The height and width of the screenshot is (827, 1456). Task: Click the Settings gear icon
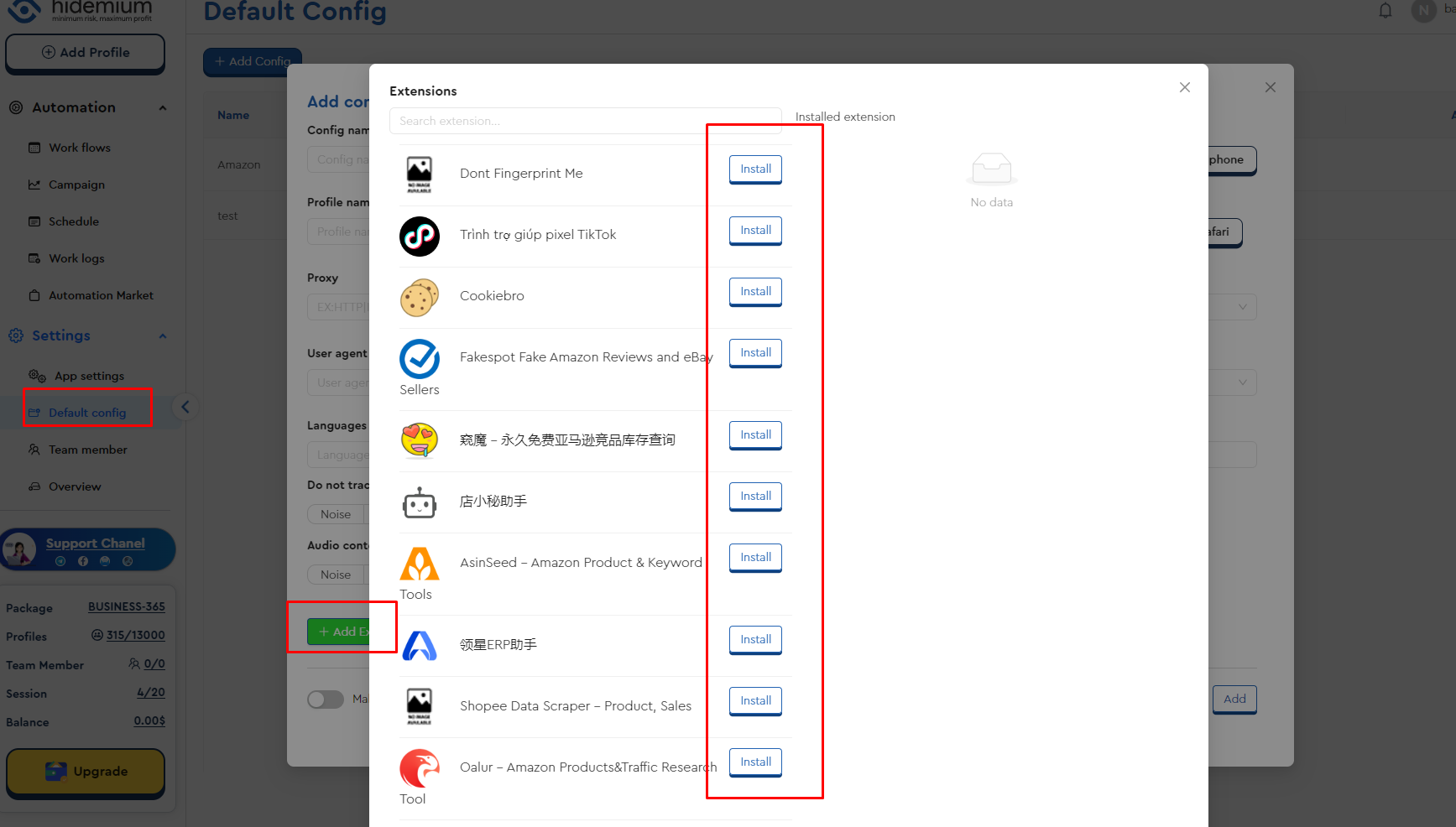click(x=16, y=335)
